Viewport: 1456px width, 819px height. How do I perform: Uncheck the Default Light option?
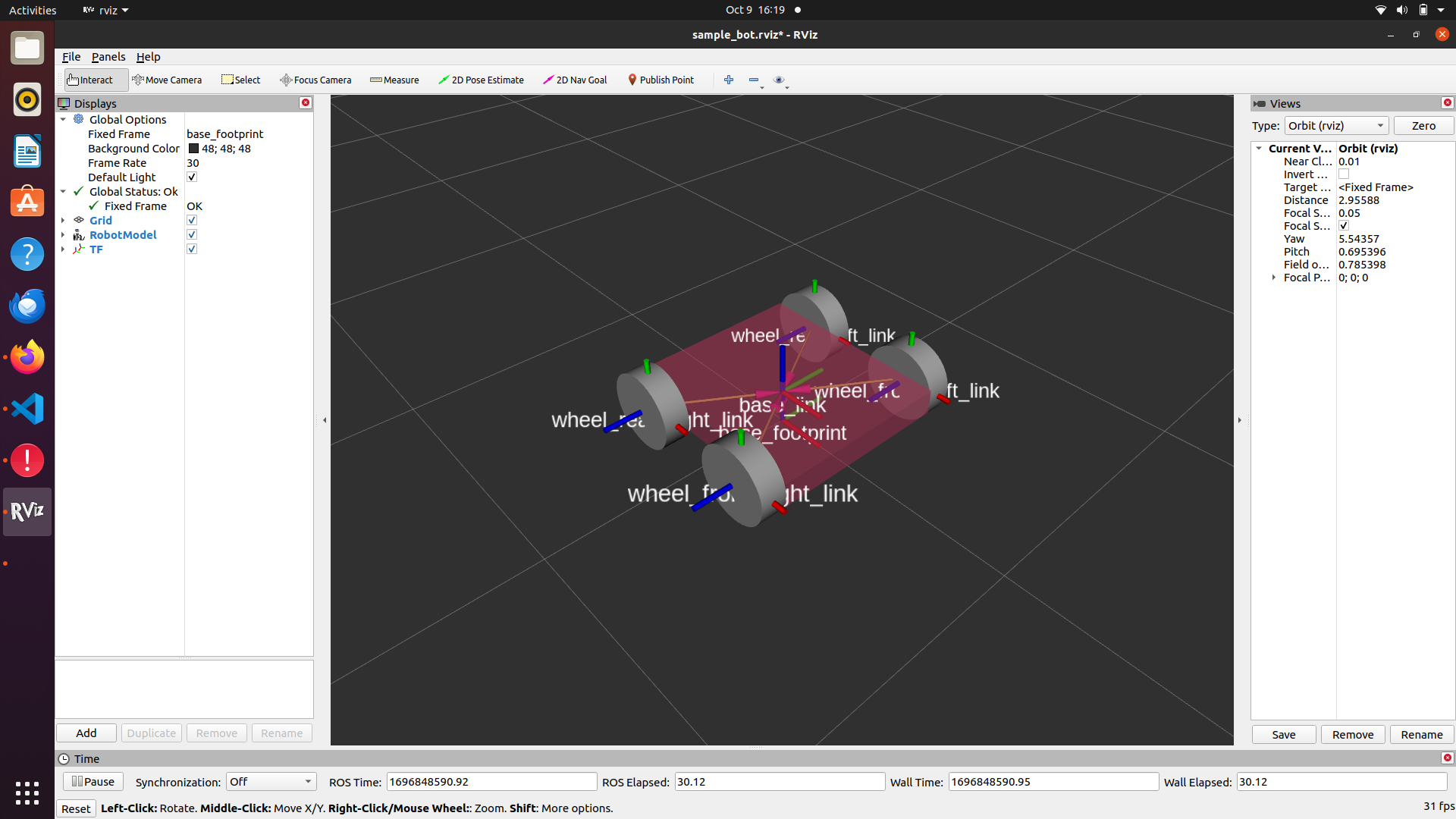pos(191,177)
